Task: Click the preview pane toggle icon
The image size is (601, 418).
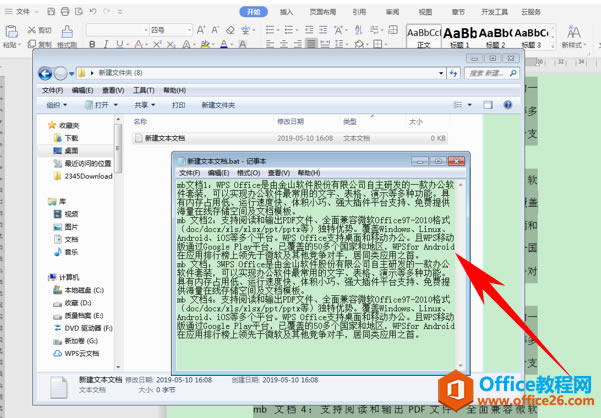Action: point(488,105)
